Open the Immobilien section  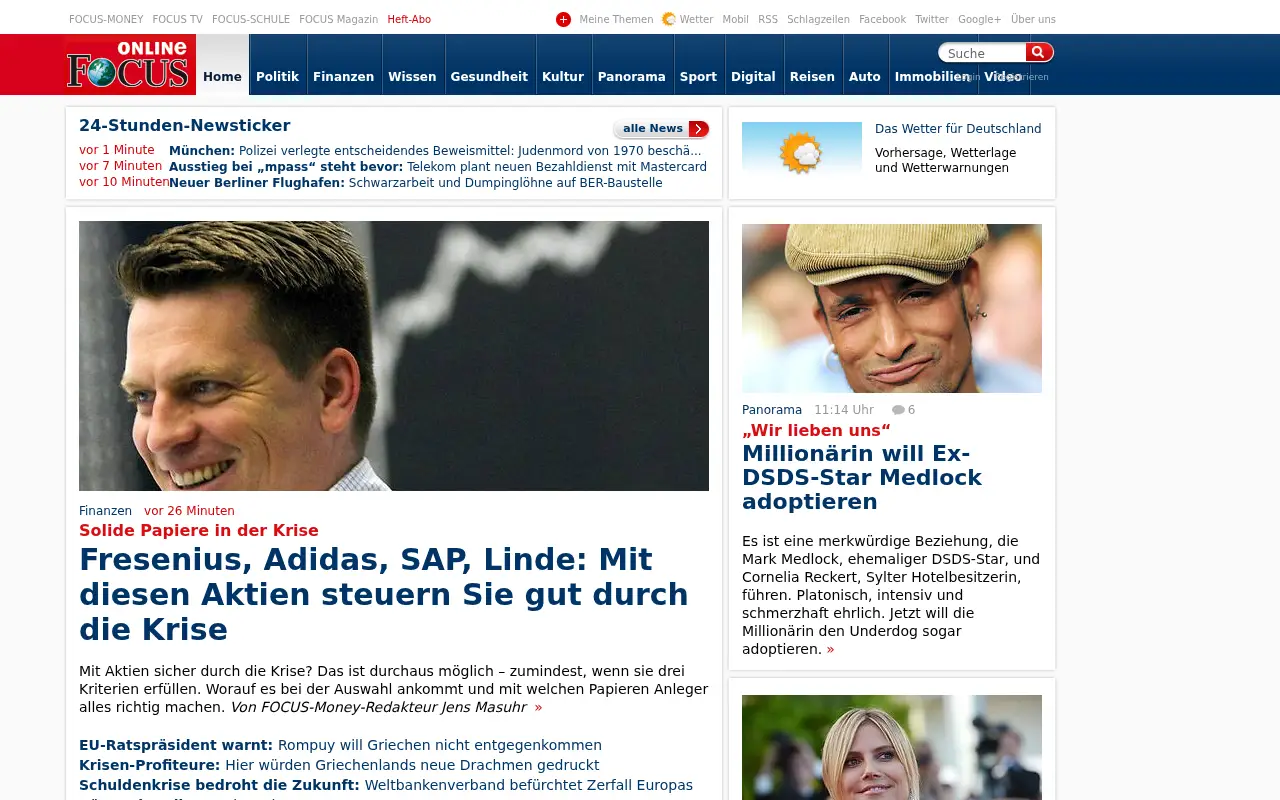932,77
